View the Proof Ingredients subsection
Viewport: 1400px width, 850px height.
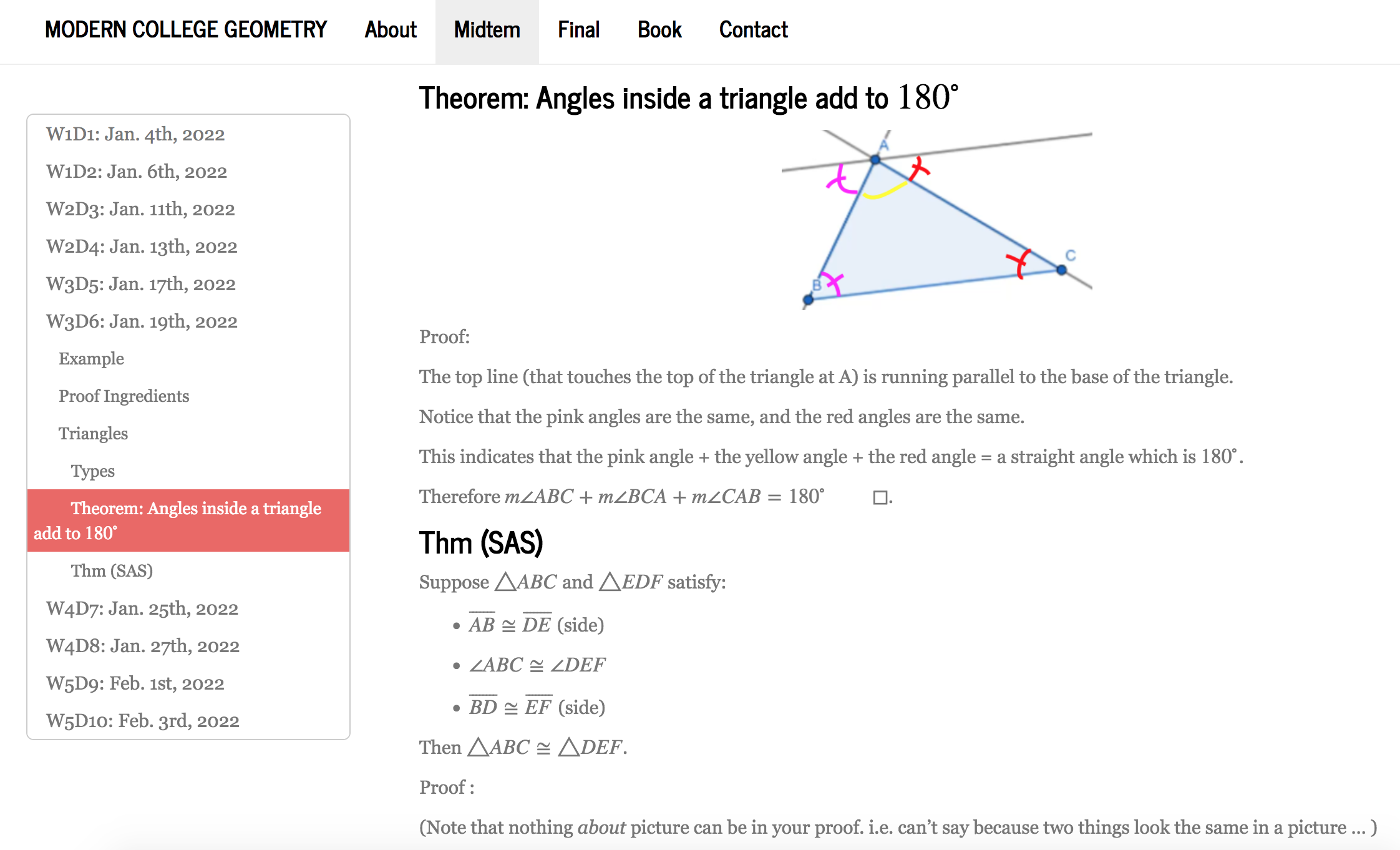(x=124, y=396)
